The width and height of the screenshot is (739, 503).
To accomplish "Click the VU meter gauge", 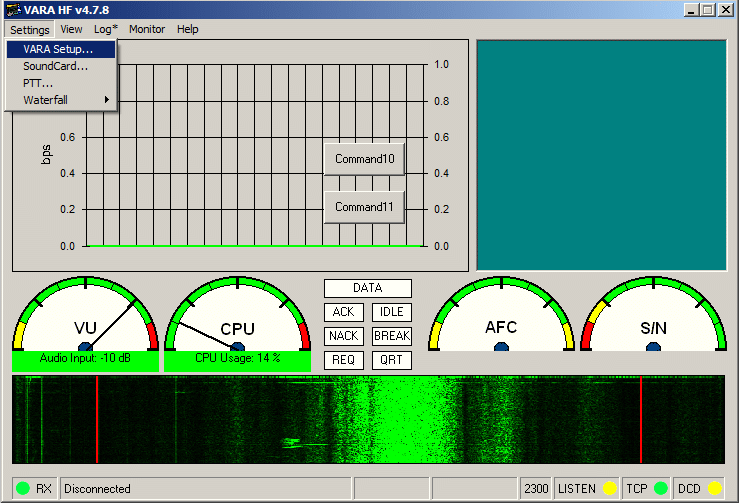I will [85, 315].
